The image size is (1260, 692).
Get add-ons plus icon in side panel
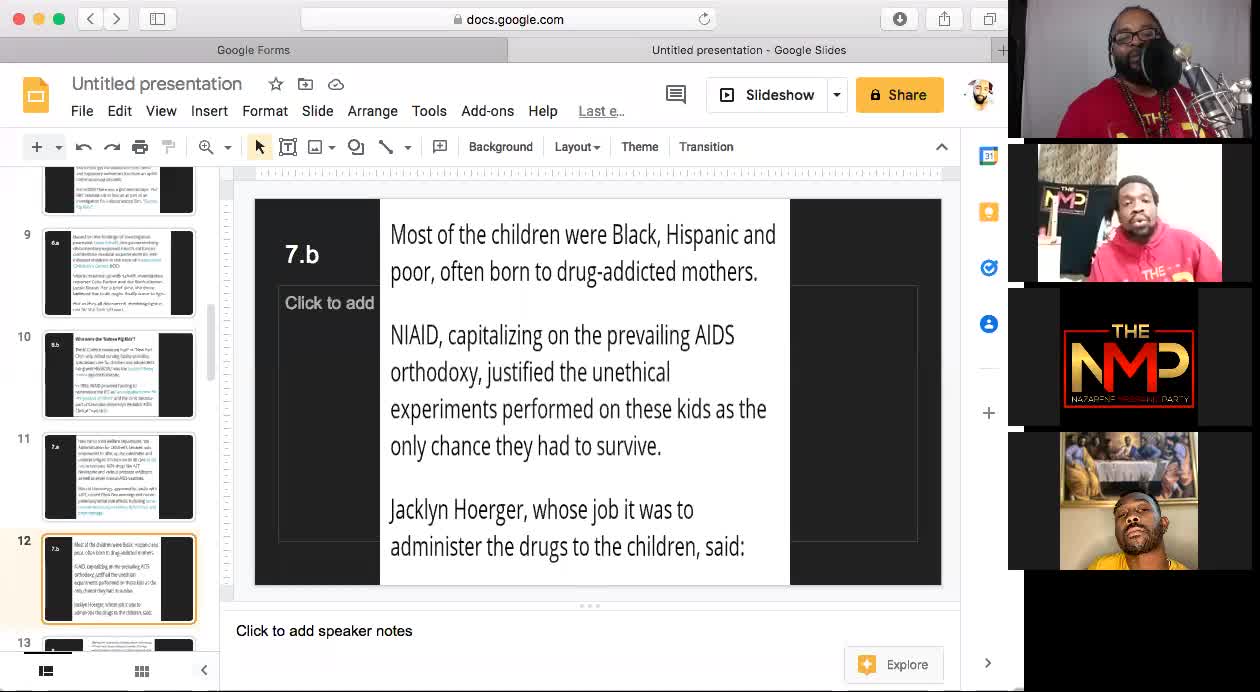coord(989,412)
